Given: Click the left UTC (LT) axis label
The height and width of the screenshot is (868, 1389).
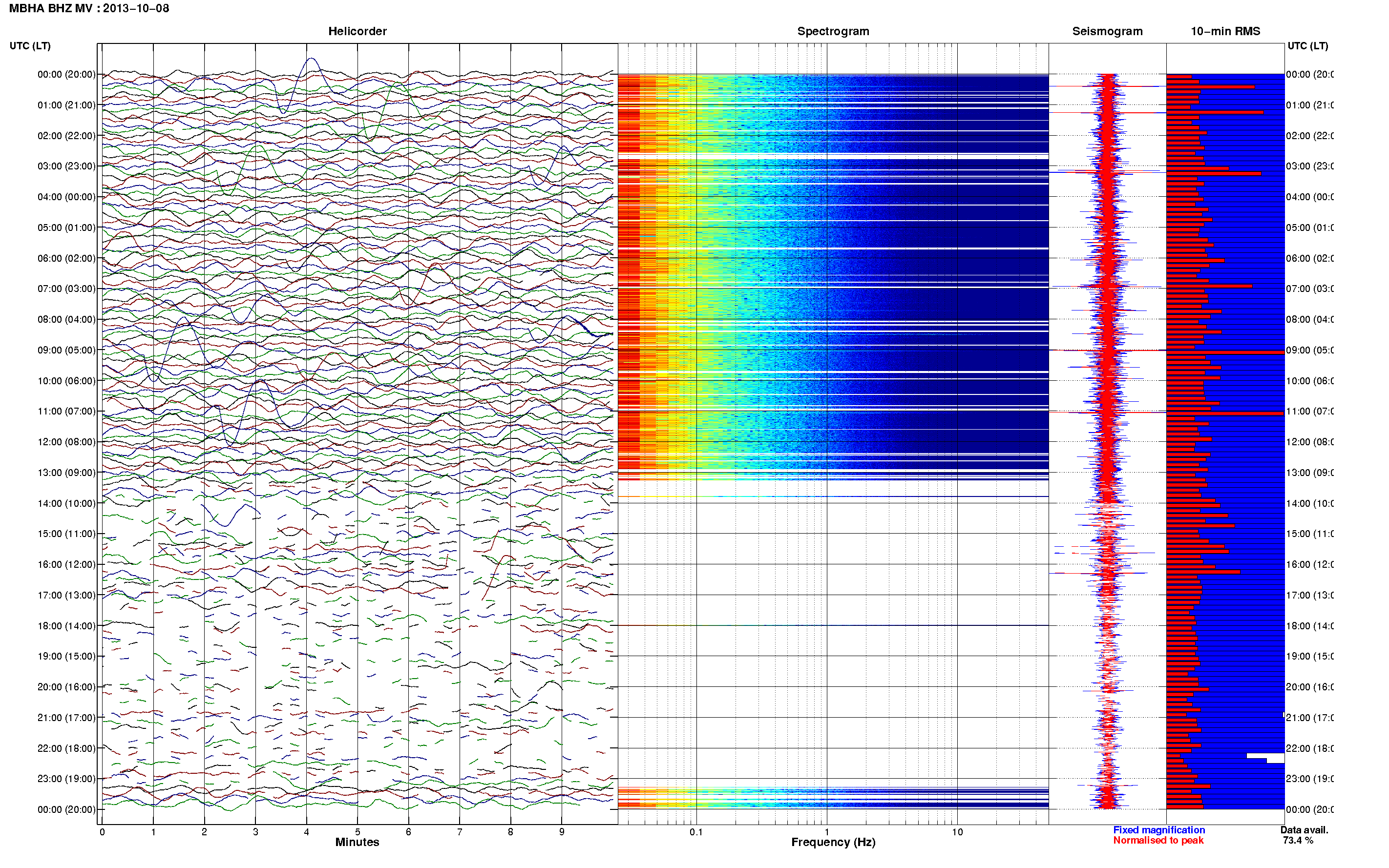Looking at the screenshot, I should click(x=30, y=46).
